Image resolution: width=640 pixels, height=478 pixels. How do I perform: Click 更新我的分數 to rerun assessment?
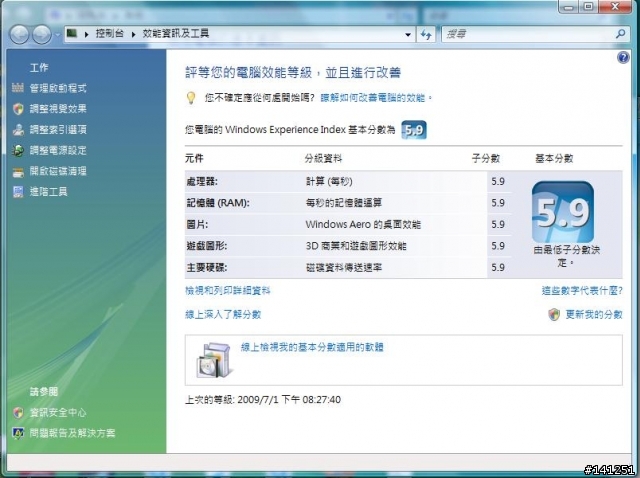click(594, 314)
